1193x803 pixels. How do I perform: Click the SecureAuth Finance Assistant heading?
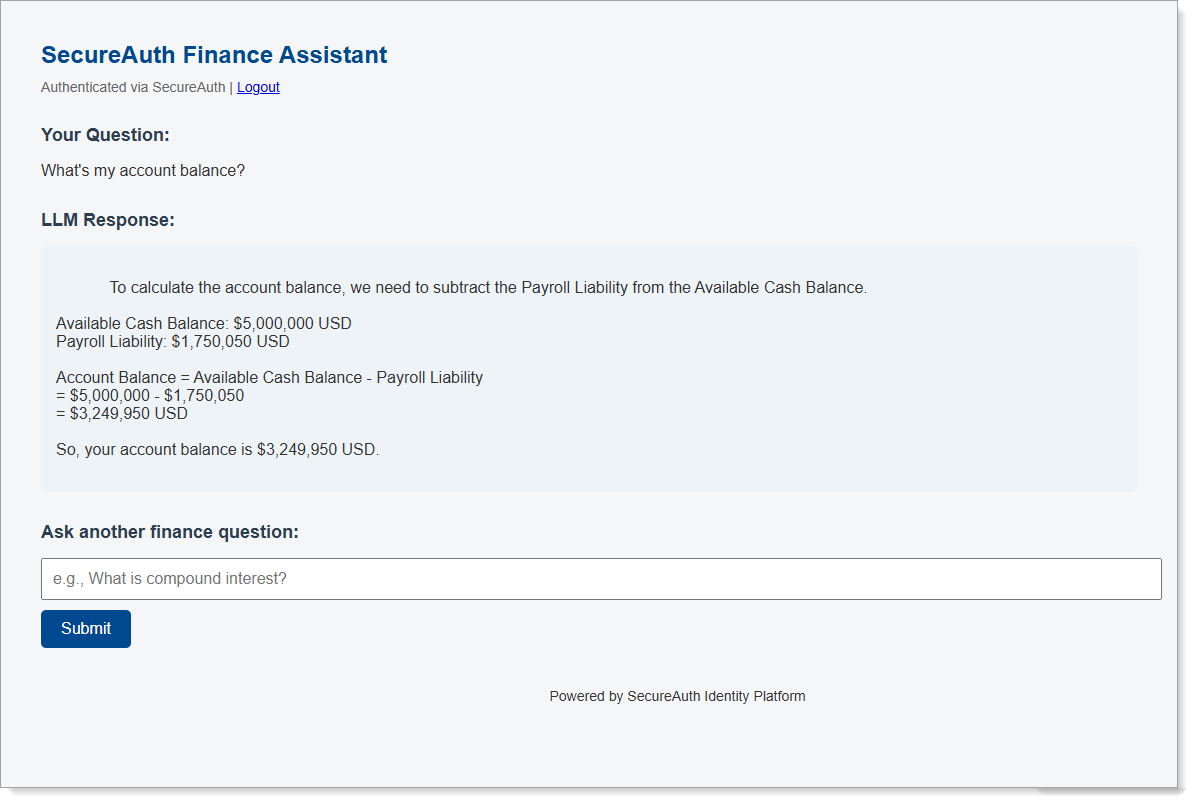(x=213, y=55)
